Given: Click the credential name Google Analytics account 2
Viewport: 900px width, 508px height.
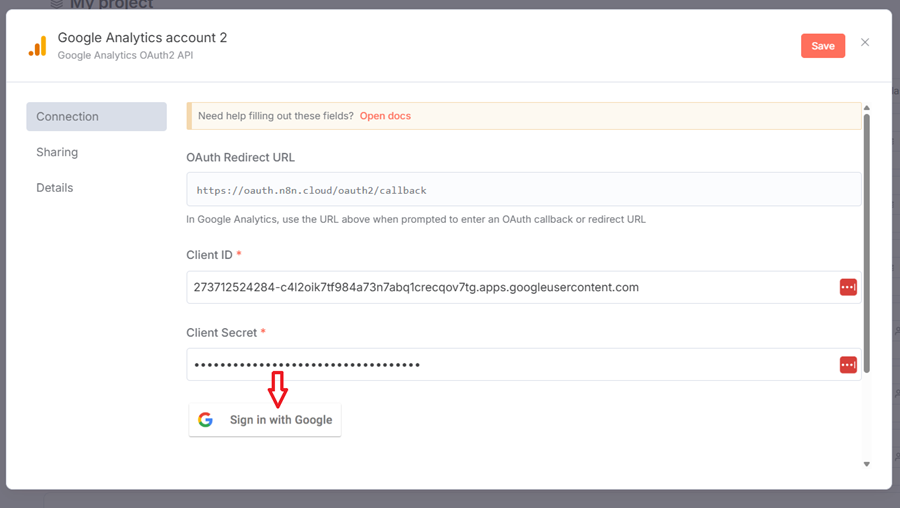Looking at the screenshot, I should pos(142,38).
